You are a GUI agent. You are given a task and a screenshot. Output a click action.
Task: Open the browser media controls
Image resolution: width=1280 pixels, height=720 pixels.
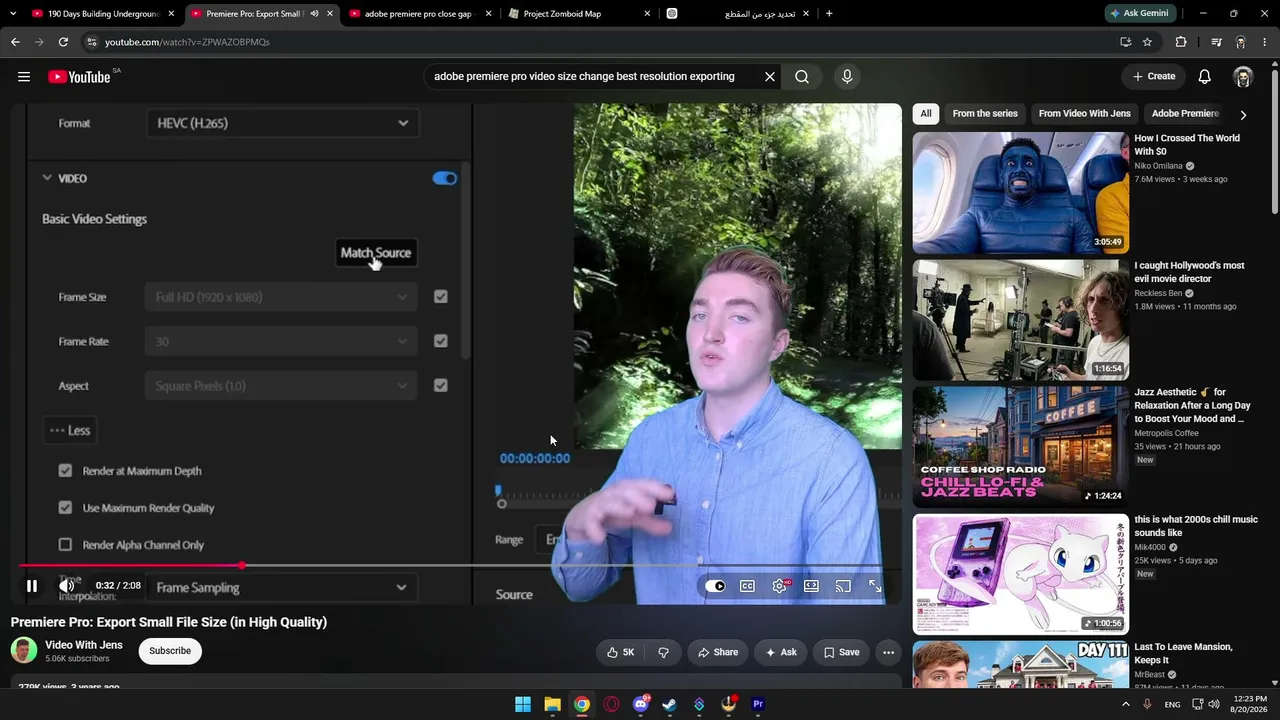[x=1216, y=42]
